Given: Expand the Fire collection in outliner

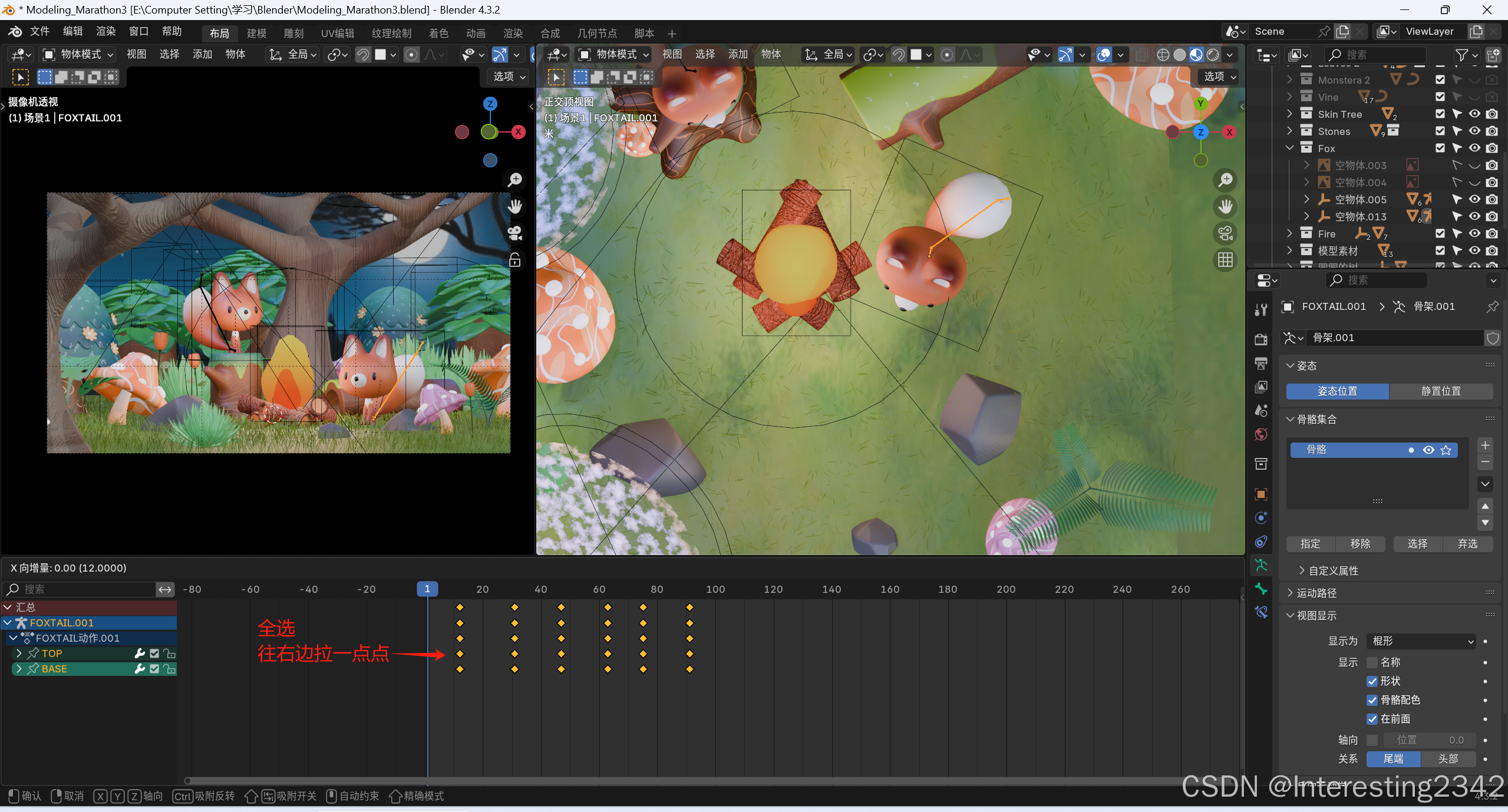Looking at the screenshot, I should (x=1290, y=234).
